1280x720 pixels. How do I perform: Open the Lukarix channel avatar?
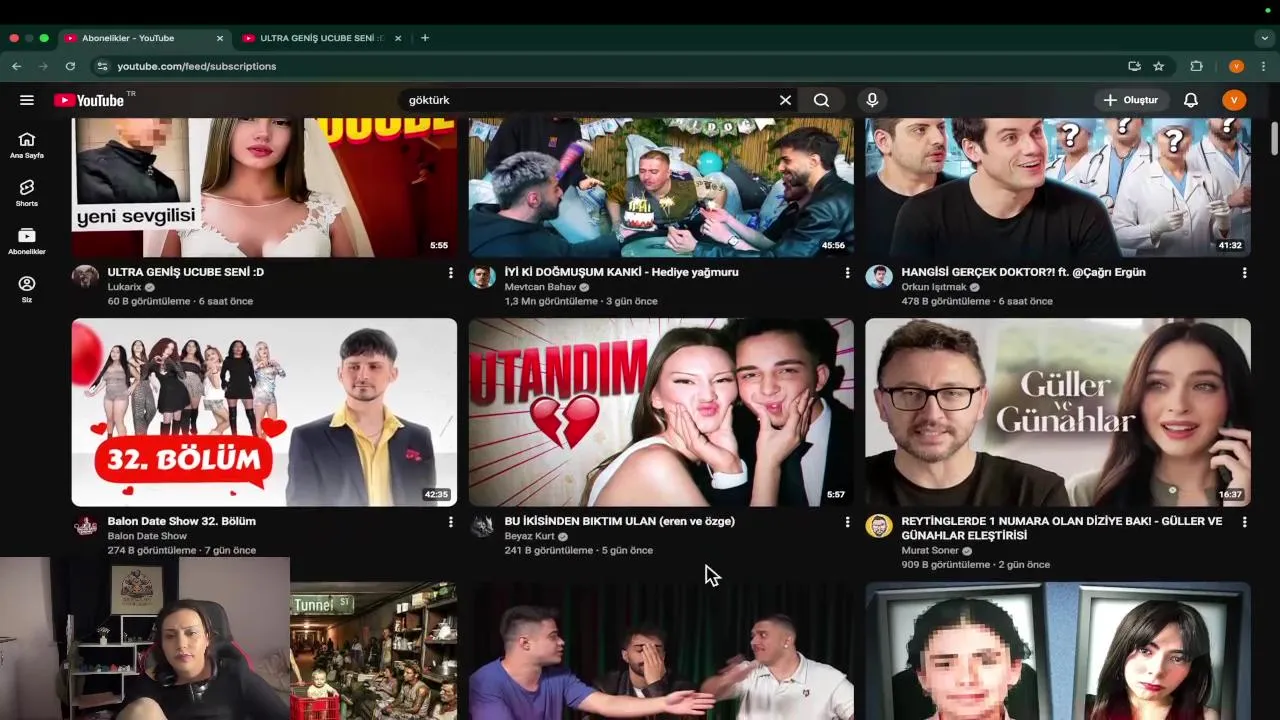click(85, 277)
